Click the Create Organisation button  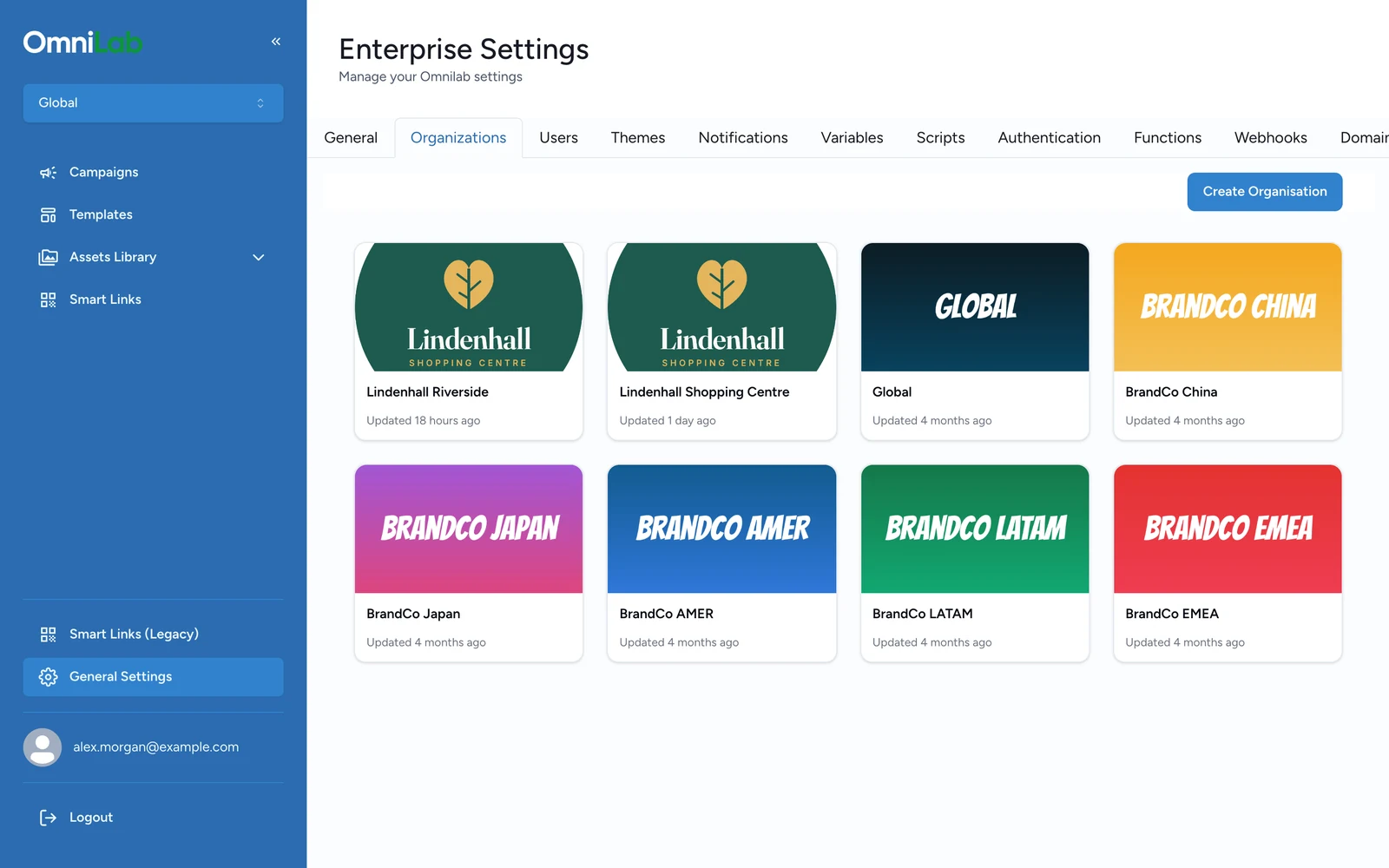[x=1265, y=192]
